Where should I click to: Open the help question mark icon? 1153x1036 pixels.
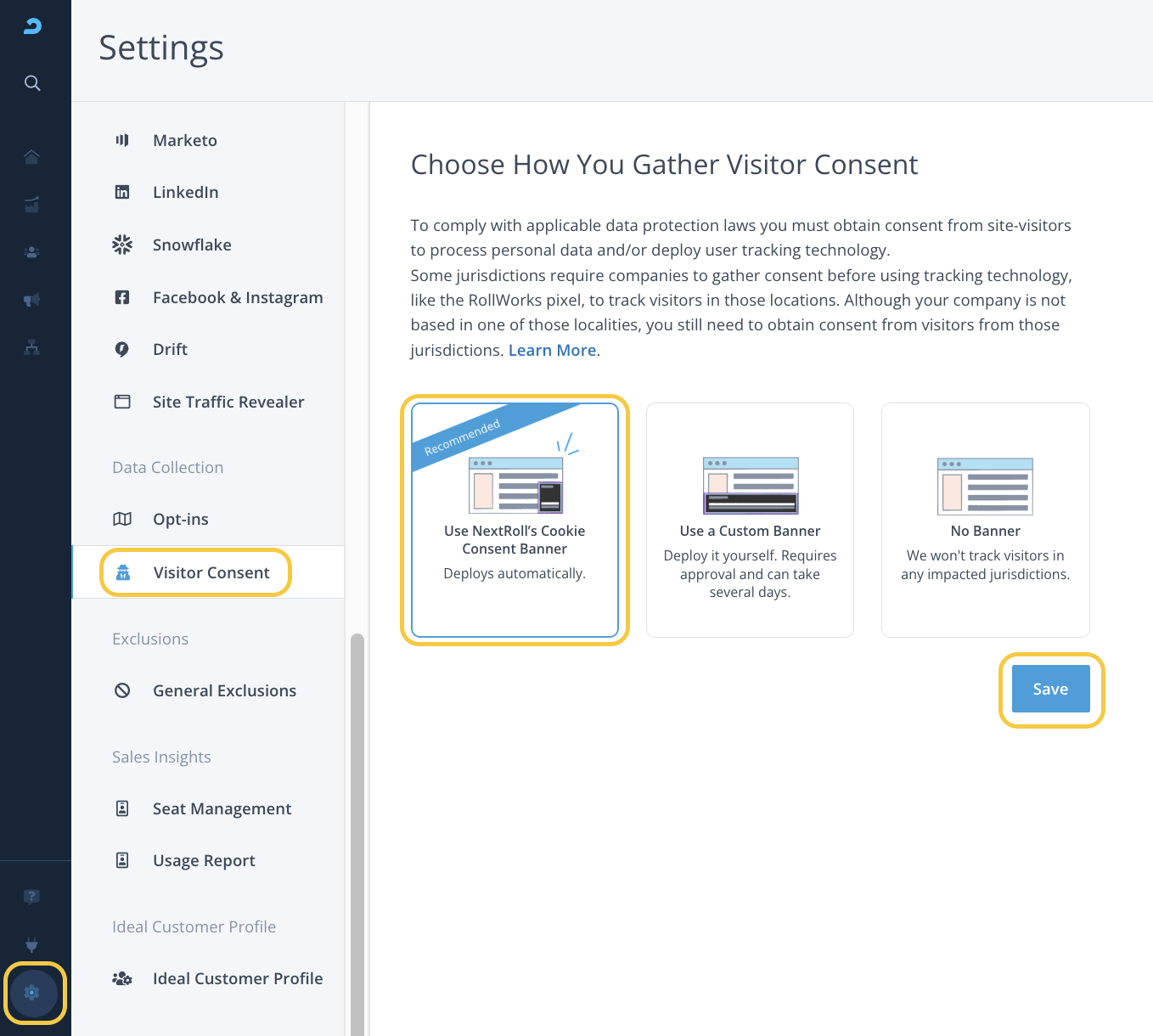(32, 897)
